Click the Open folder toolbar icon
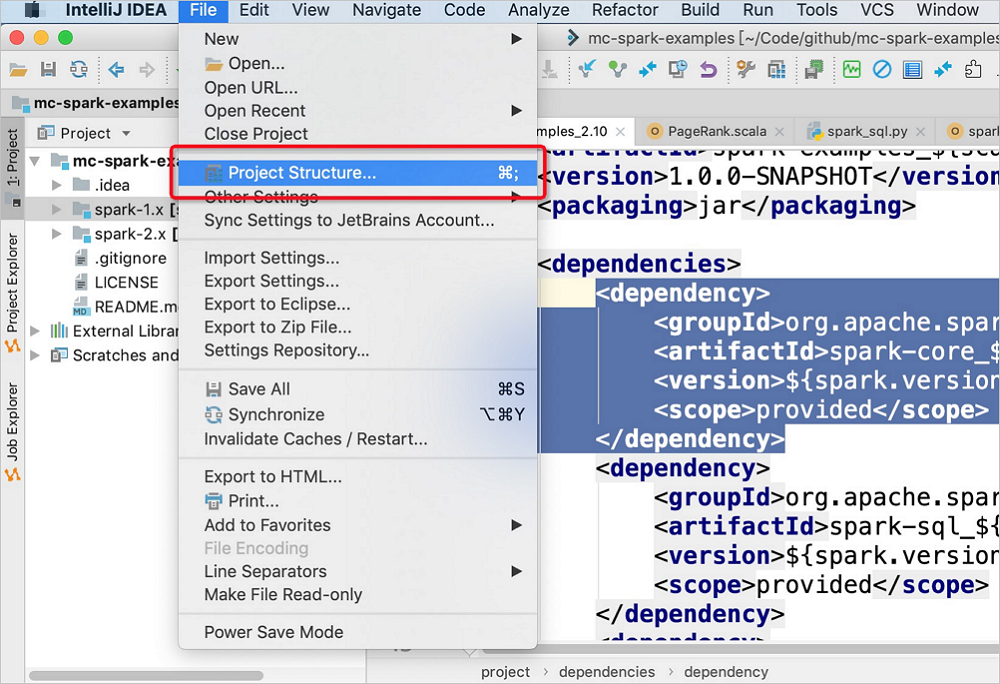 18,69
